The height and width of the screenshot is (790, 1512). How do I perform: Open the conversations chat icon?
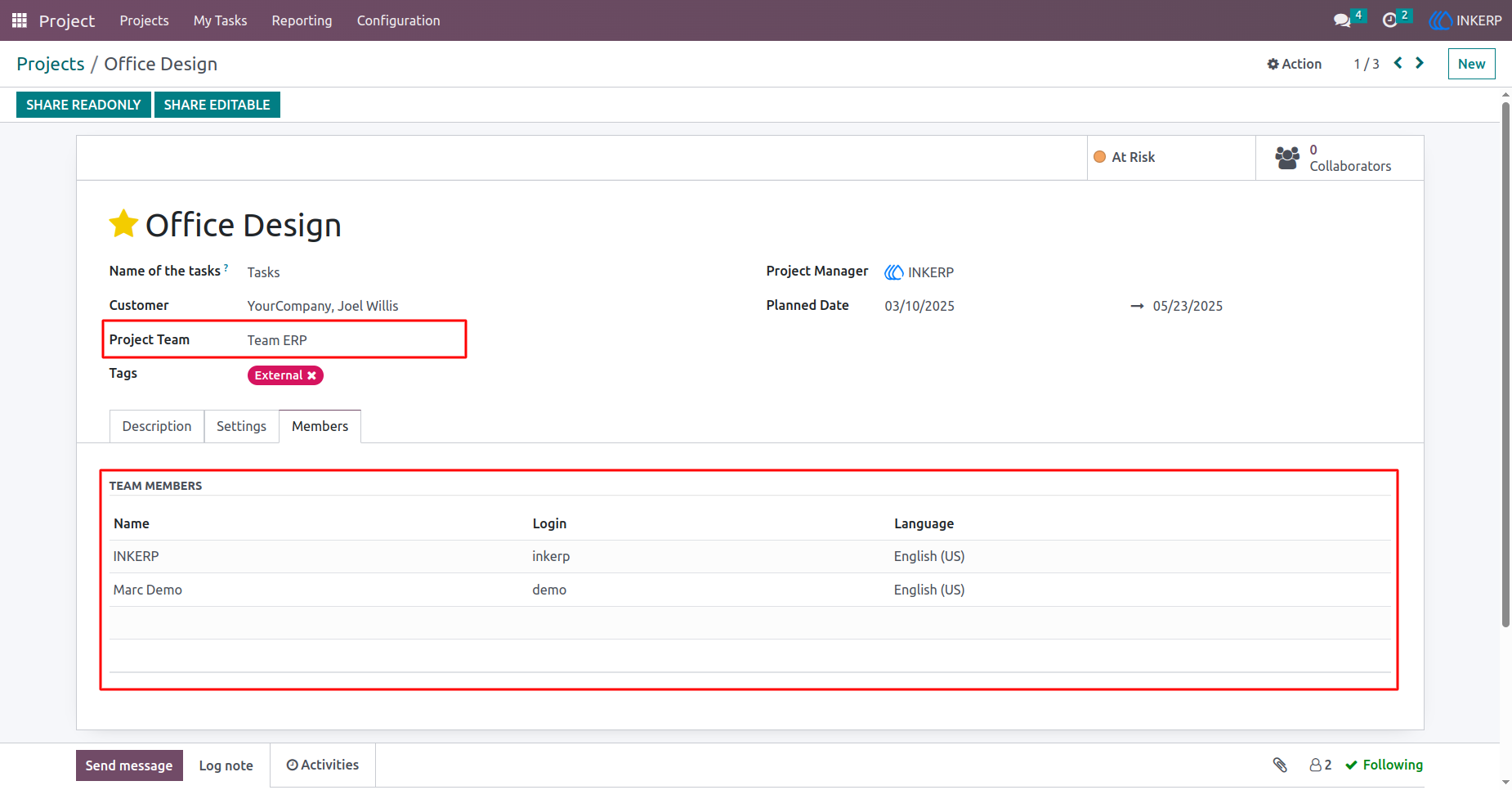[x=1342, y=20]
